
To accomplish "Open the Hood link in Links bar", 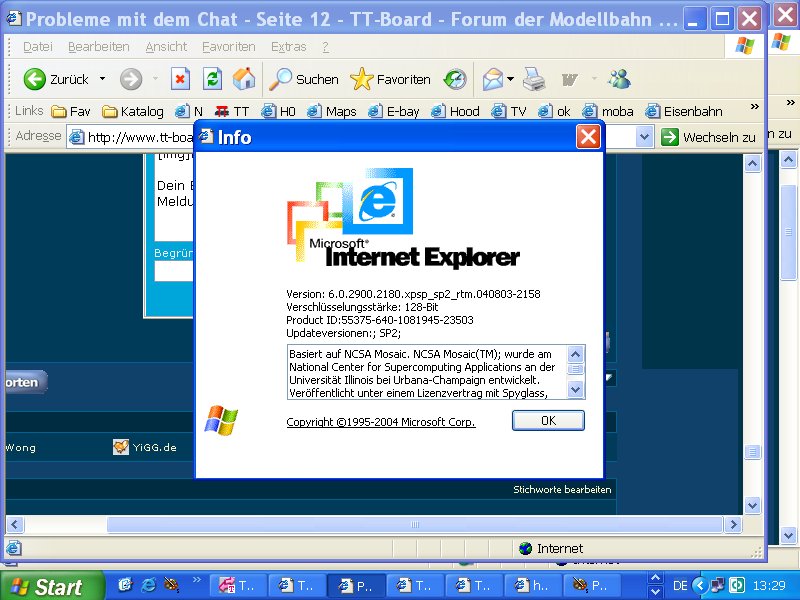I will click(455, 111).
